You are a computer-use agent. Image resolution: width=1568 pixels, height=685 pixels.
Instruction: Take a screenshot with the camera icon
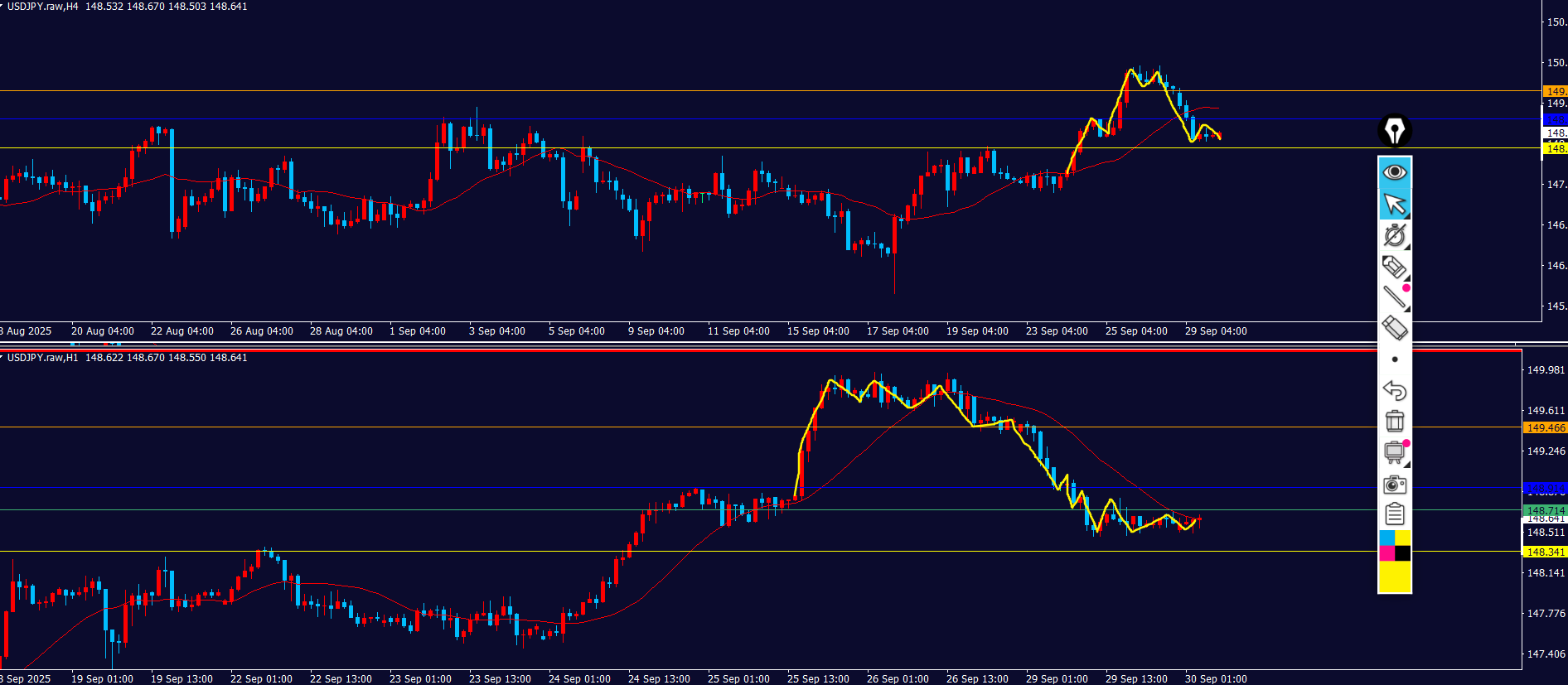(x=1395, y=484)
